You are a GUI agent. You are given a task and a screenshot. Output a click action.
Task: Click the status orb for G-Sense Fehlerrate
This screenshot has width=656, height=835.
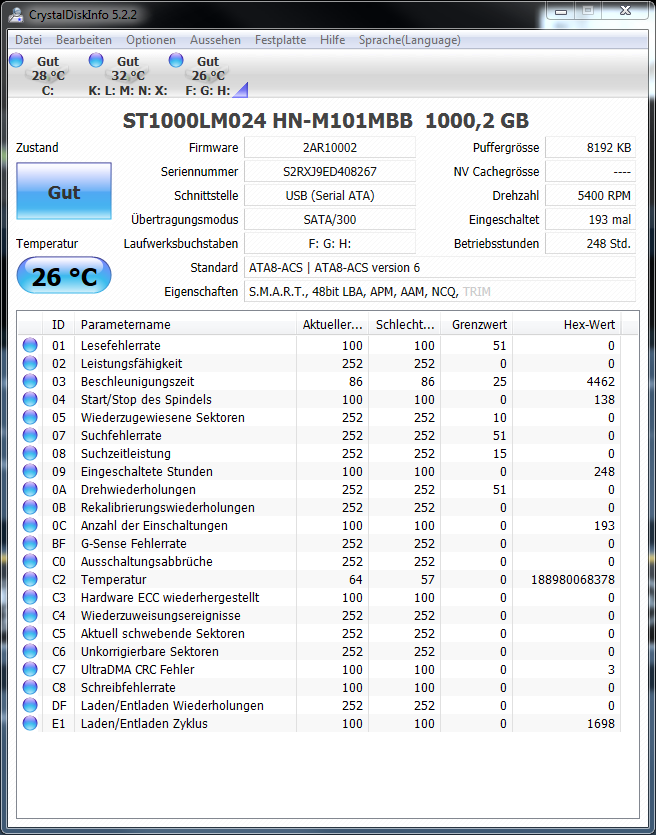pos(30,543)
